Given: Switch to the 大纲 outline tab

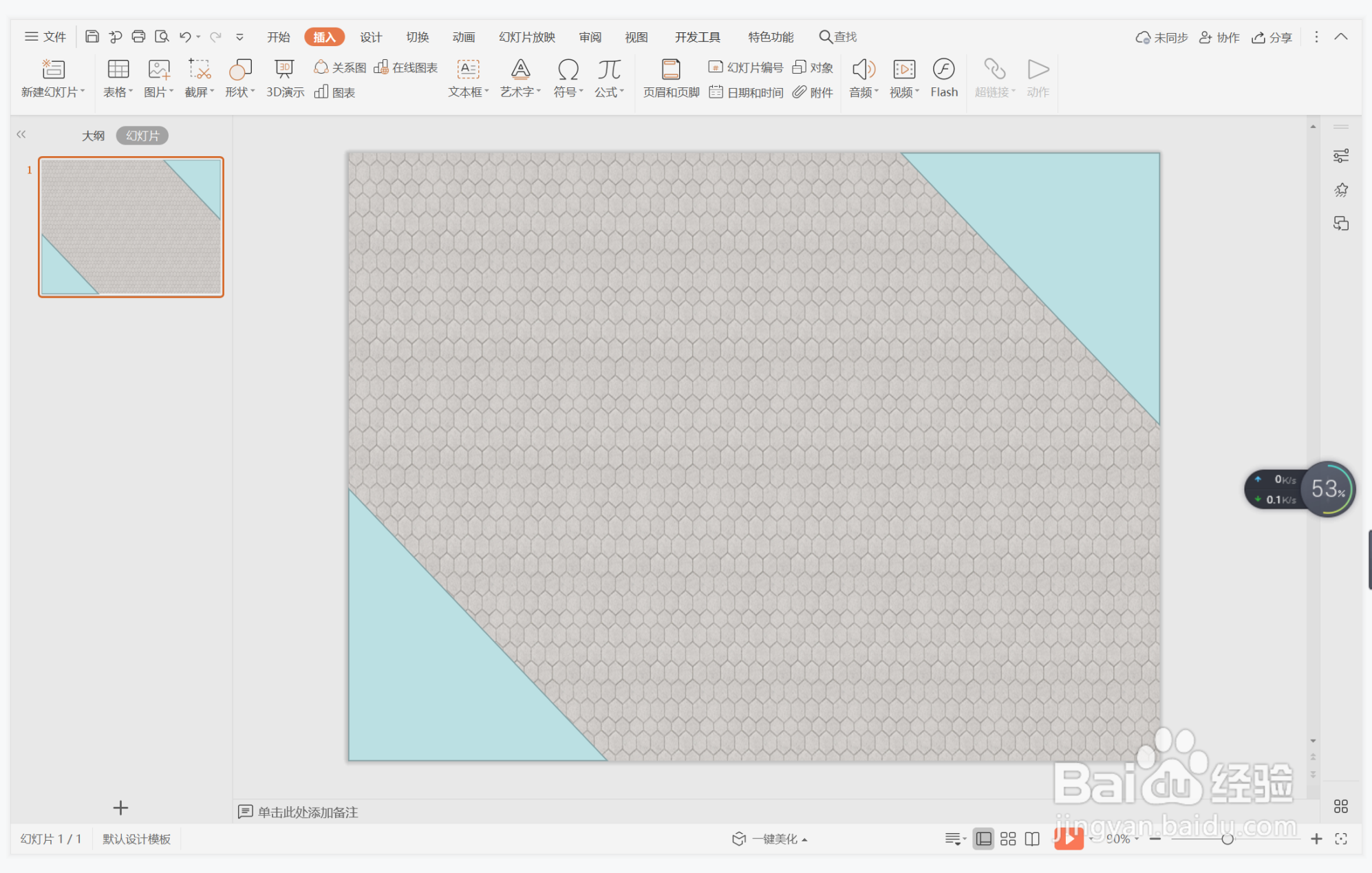Looking at the screenshot, I should 94,136.
